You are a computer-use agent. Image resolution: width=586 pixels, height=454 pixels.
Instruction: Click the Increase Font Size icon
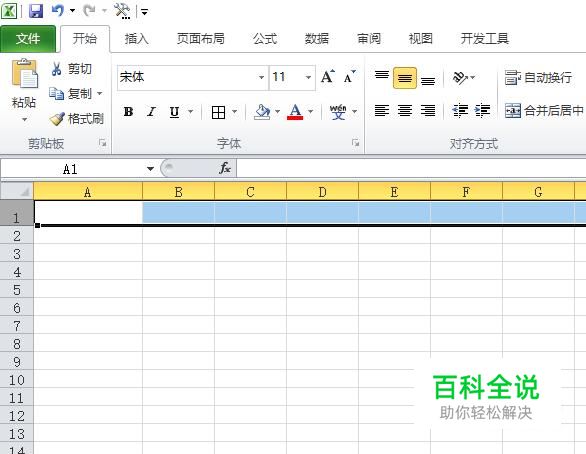(328, 77)
